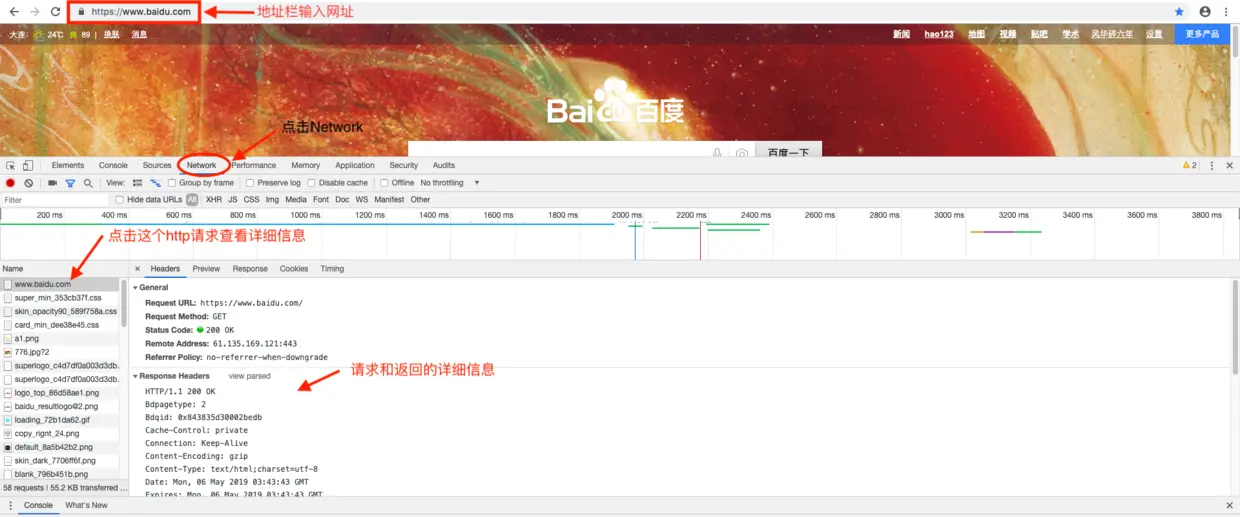
Task: Open 新闻 link on Baidu
Action: click(x=902, y=34)
